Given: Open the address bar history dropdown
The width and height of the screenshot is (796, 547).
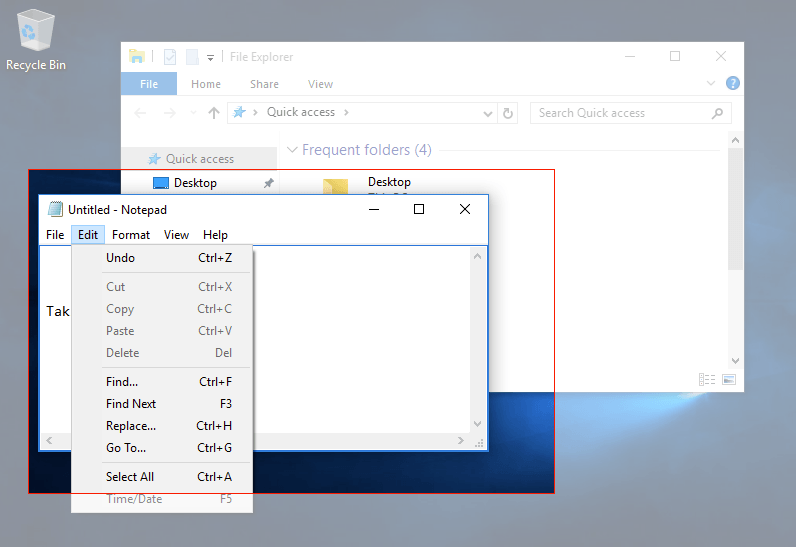Looking at the screenshot, I should pos(488,114).
